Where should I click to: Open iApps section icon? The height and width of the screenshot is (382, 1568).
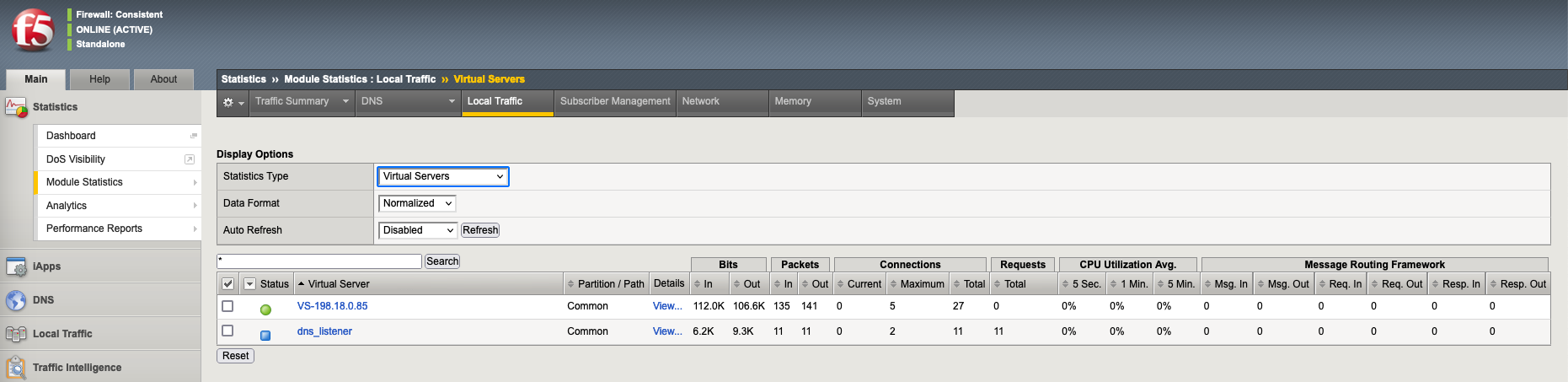coord(16,266)
